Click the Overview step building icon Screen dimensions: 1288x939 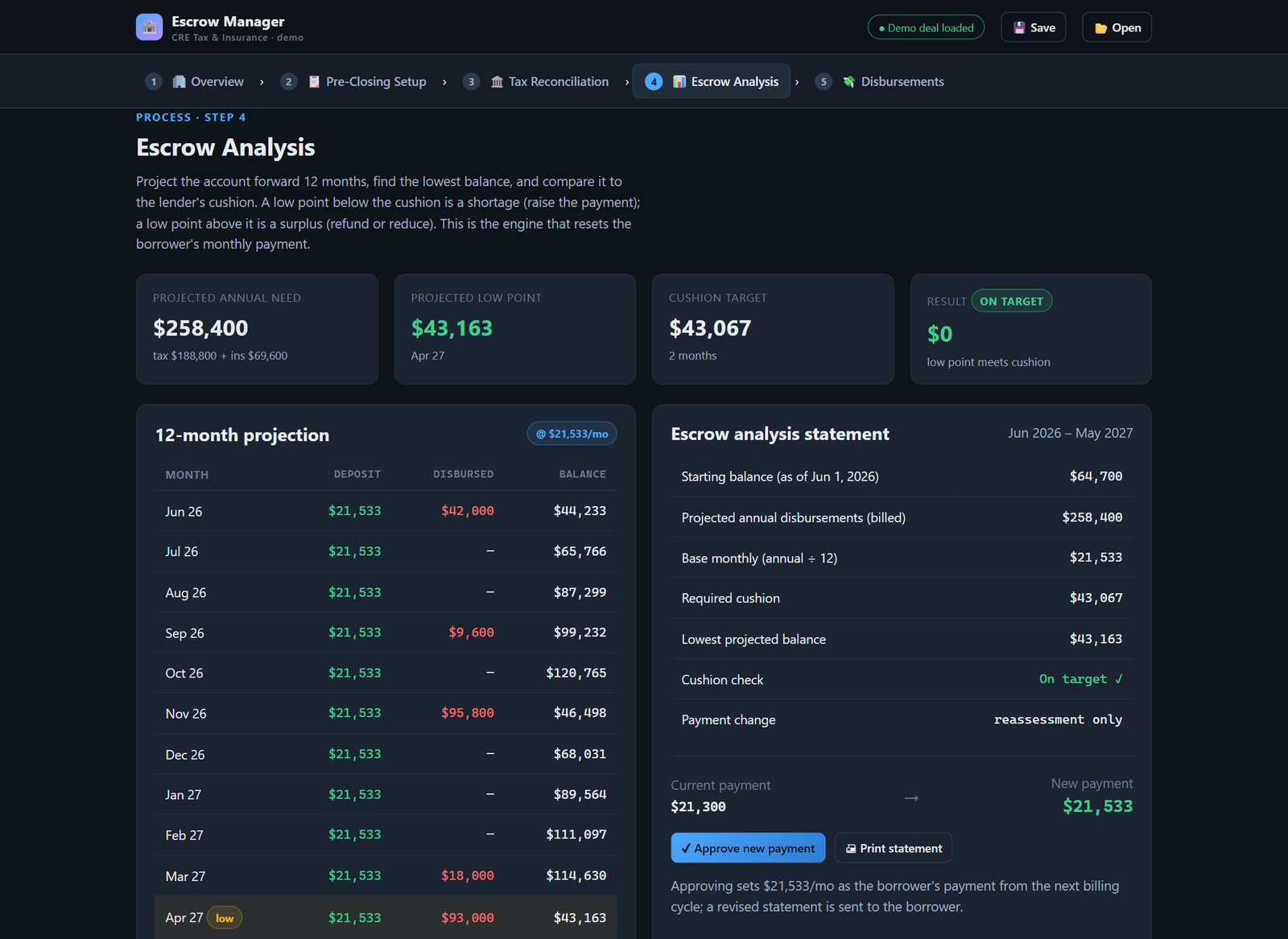pos(180,81)
